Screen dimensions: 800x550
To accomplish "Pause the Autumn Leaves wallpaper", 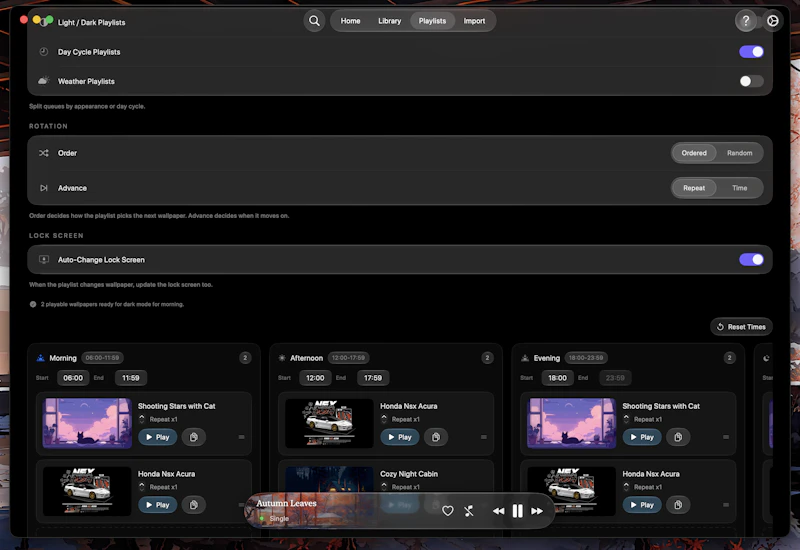I will [517, 511].
